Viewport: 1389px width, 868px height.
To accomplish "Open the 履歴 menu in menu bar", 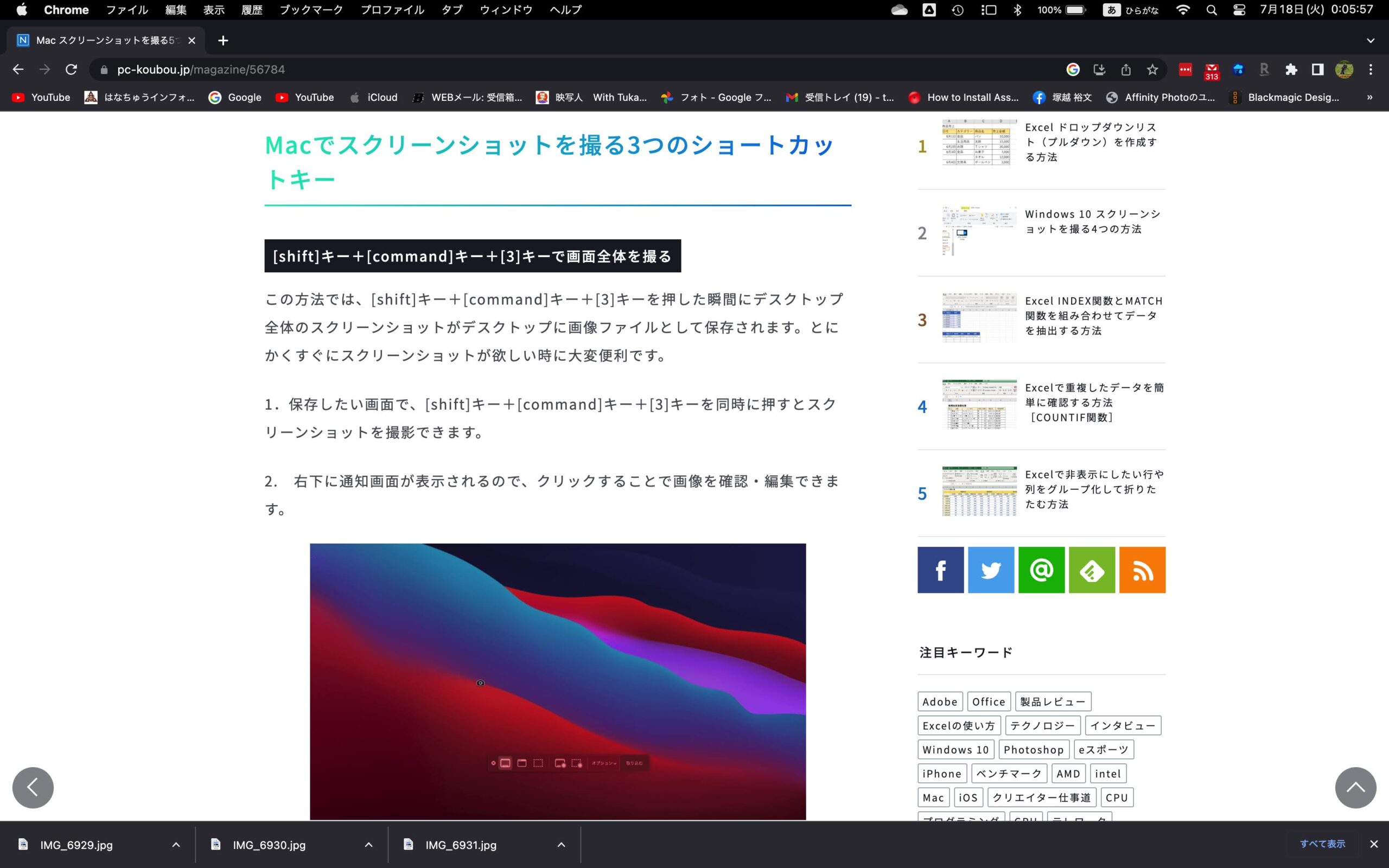I will pyautogui.click(x=251, y=10).
